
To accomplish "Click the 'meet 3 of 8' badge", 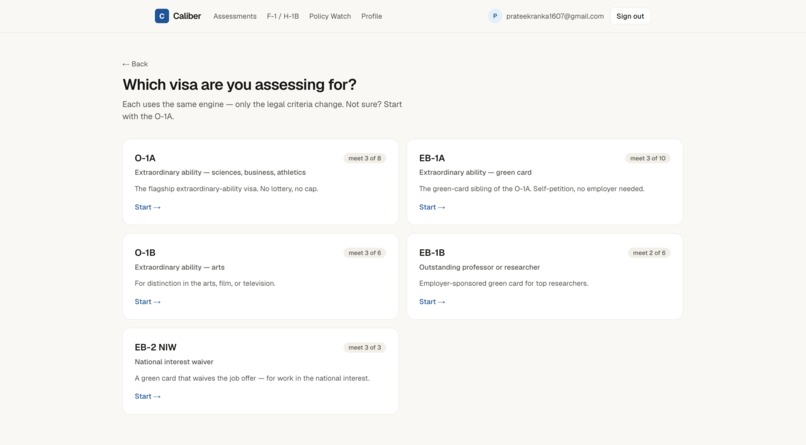I will (x=364, y=158).
